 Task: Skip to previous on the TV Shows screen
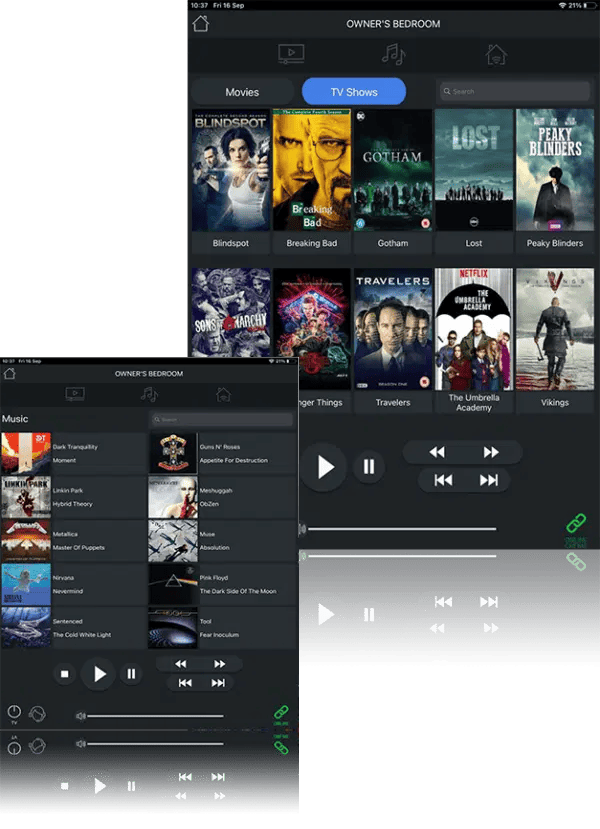pyautogui.click(x=443, y=480)
